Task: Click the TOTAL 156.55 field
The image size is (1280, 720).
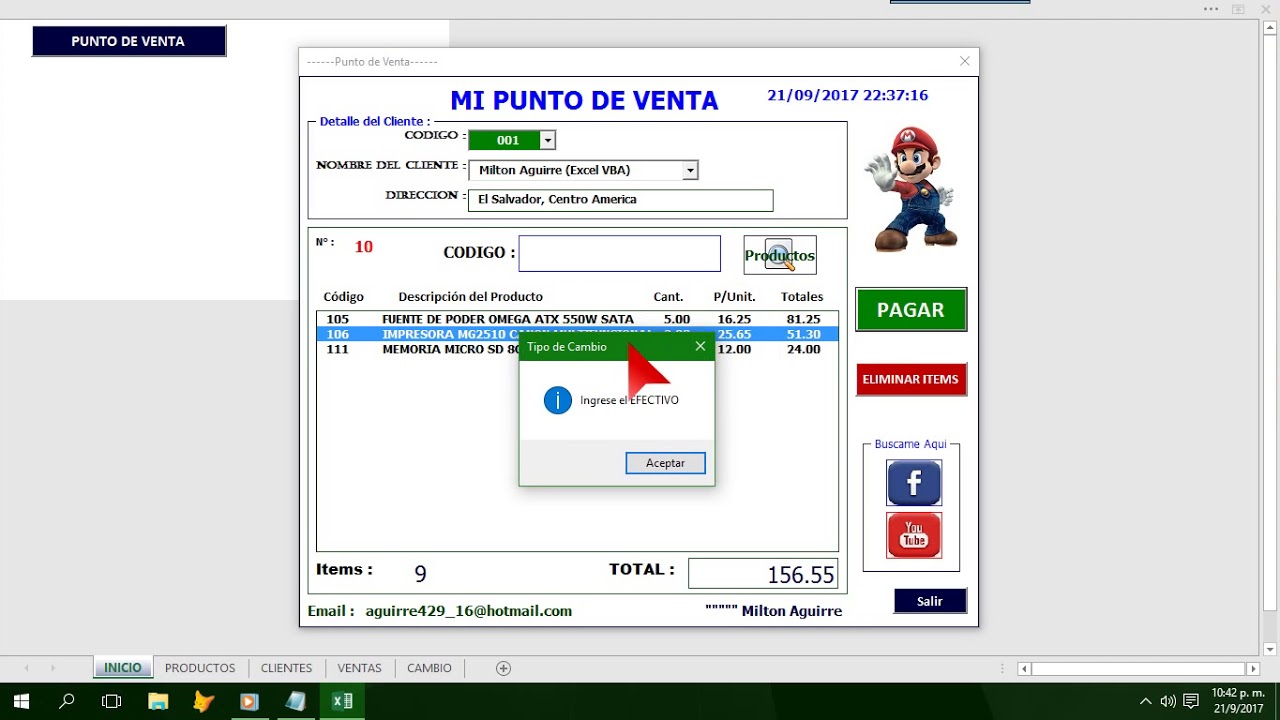Action: 763,575
